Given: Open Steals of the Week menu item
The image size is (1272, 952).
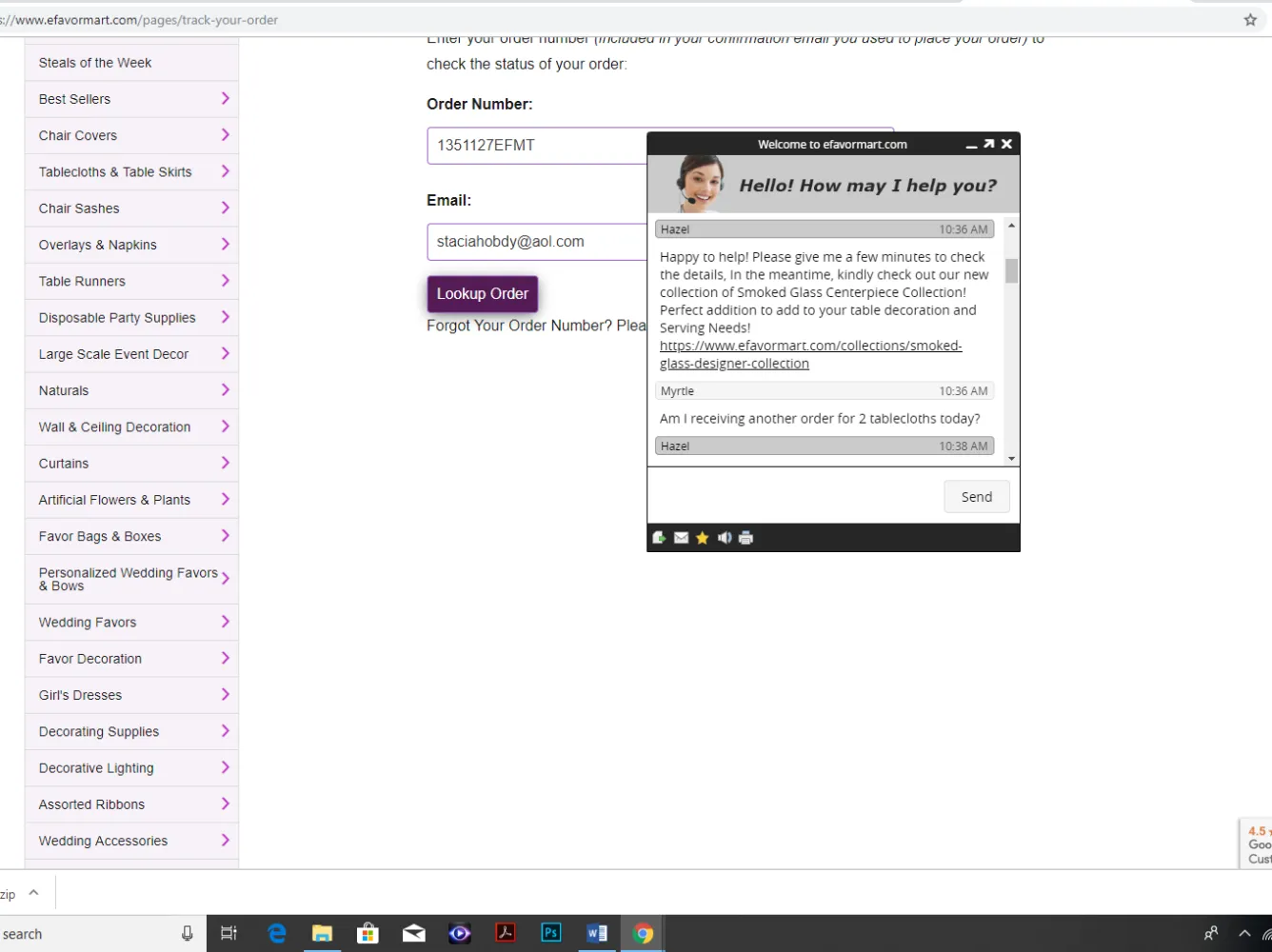Looking at the screenshot, I should click(x=95, y=63).
